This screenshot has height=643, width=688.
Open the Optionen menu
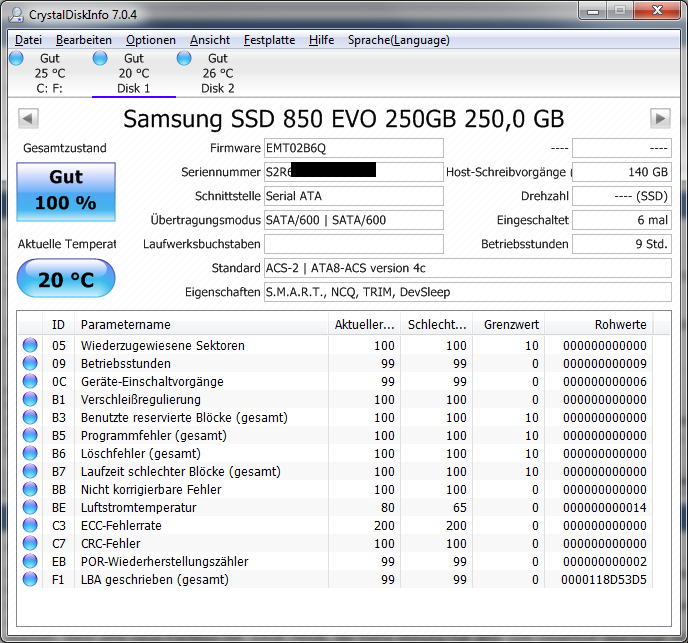150,40
